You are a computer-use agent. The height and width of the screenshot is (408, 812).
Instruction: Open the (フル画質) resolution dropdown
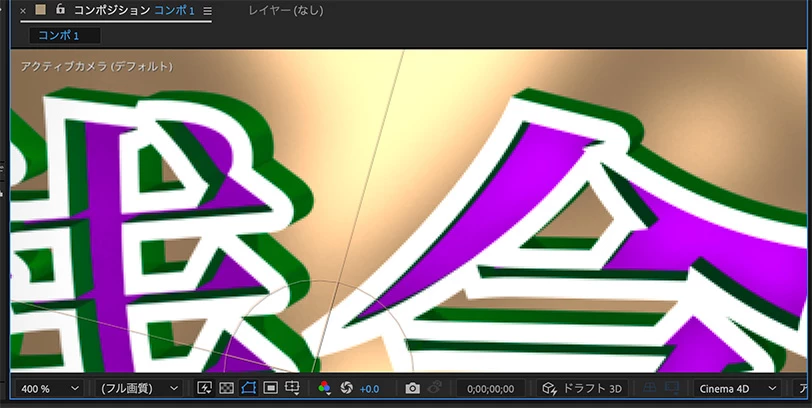[x=138, y=388]
